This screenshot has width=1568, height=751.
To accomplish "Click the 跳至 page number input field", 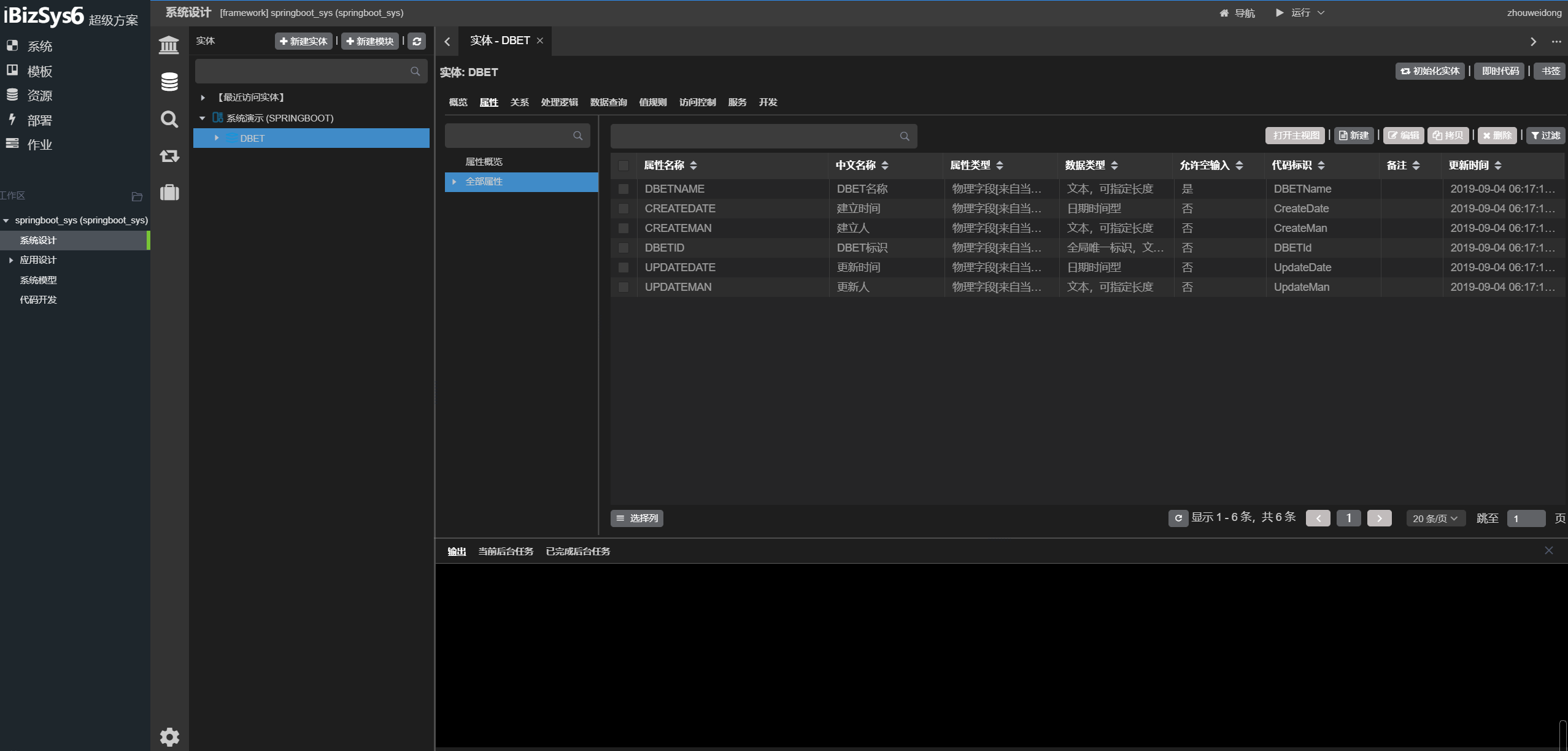I will tap(1526, 518).
